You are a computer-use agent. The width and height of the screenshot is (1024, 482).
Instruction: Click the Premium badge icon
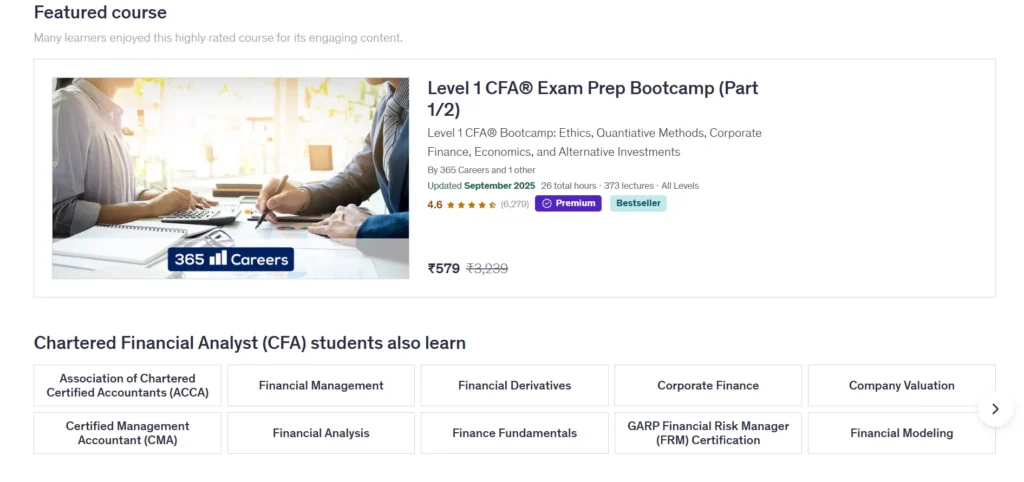(x=547, y=204)
